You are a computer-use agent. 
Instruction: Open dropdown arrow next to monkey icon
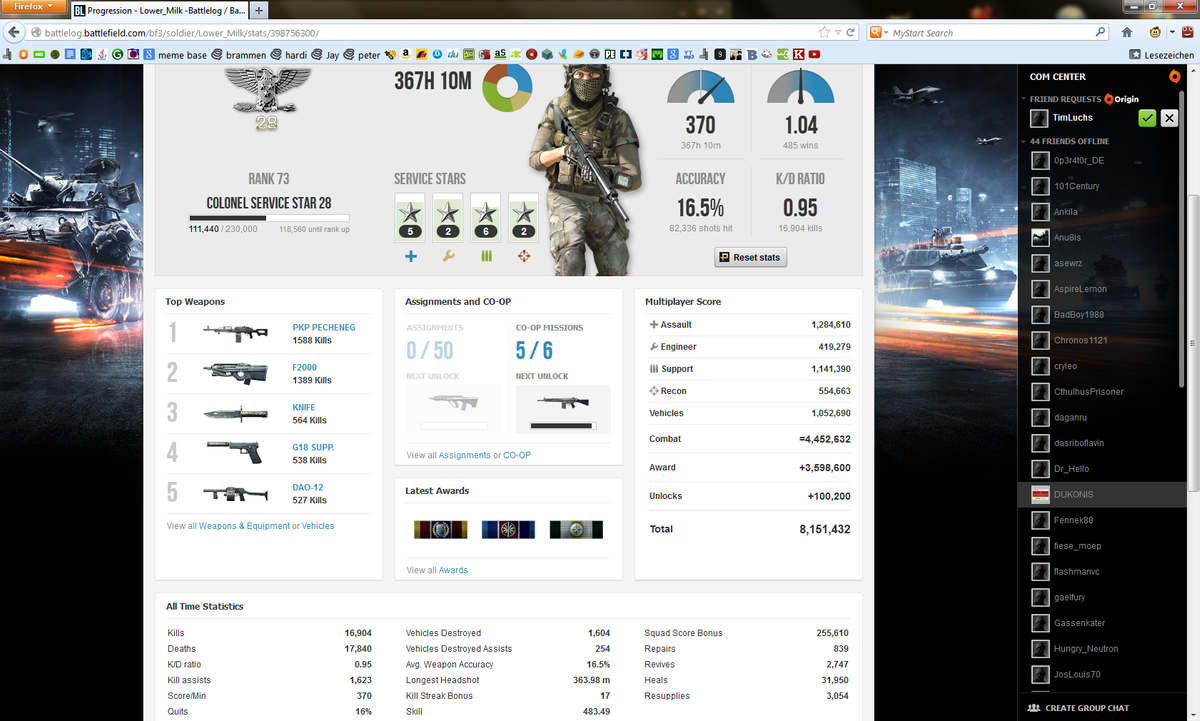pos(1171,33)
